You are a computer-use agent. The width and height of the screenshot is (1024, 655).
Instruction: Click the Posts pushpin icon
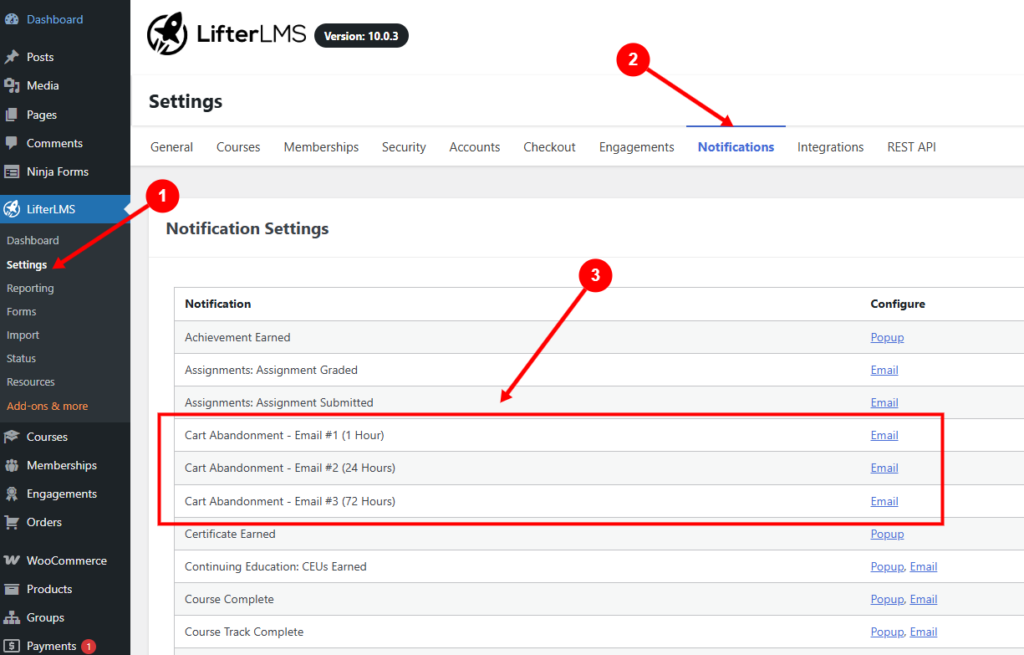click(11, 57)
